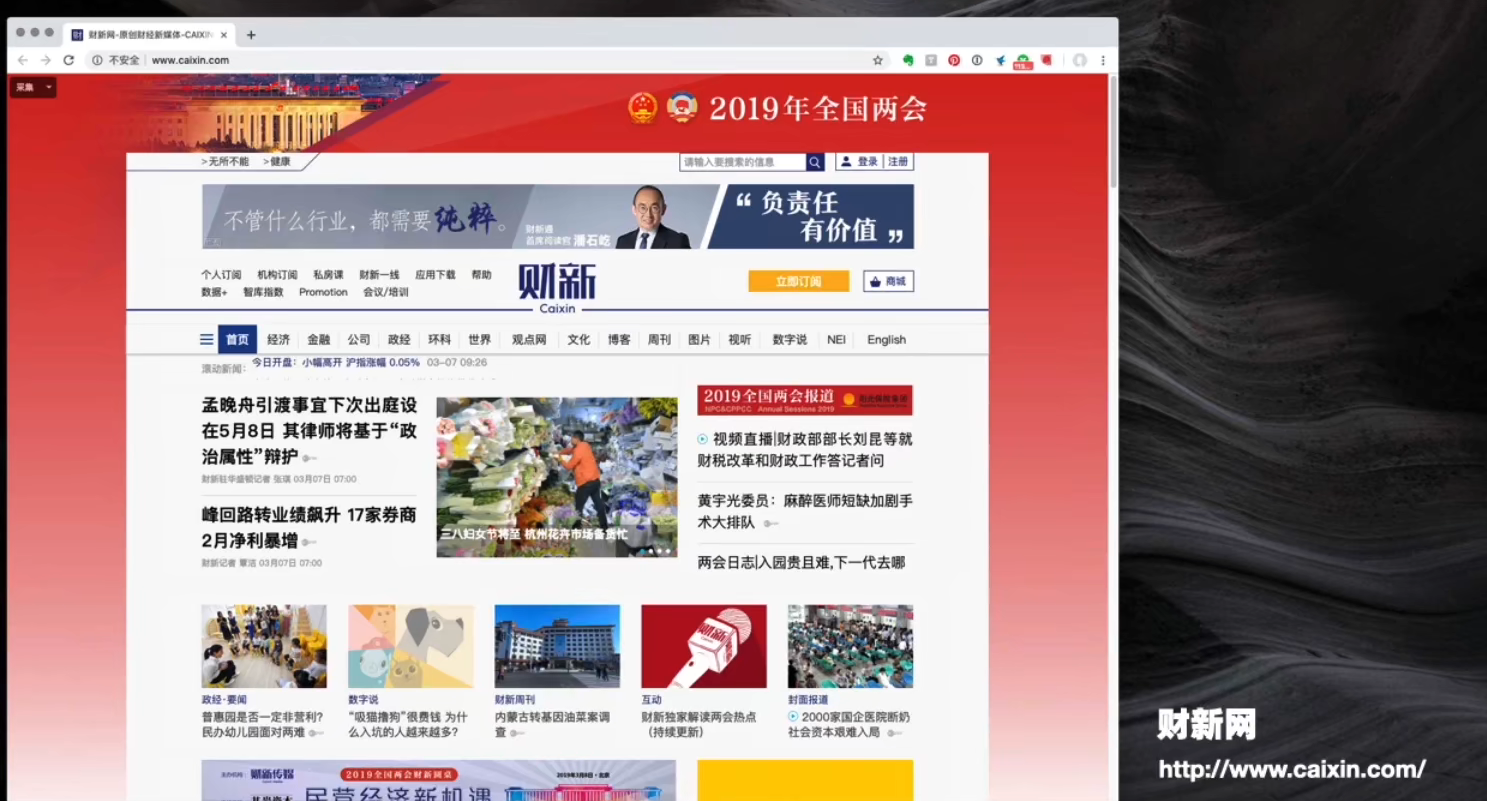Click the browser forward arrow

[45, 60]
